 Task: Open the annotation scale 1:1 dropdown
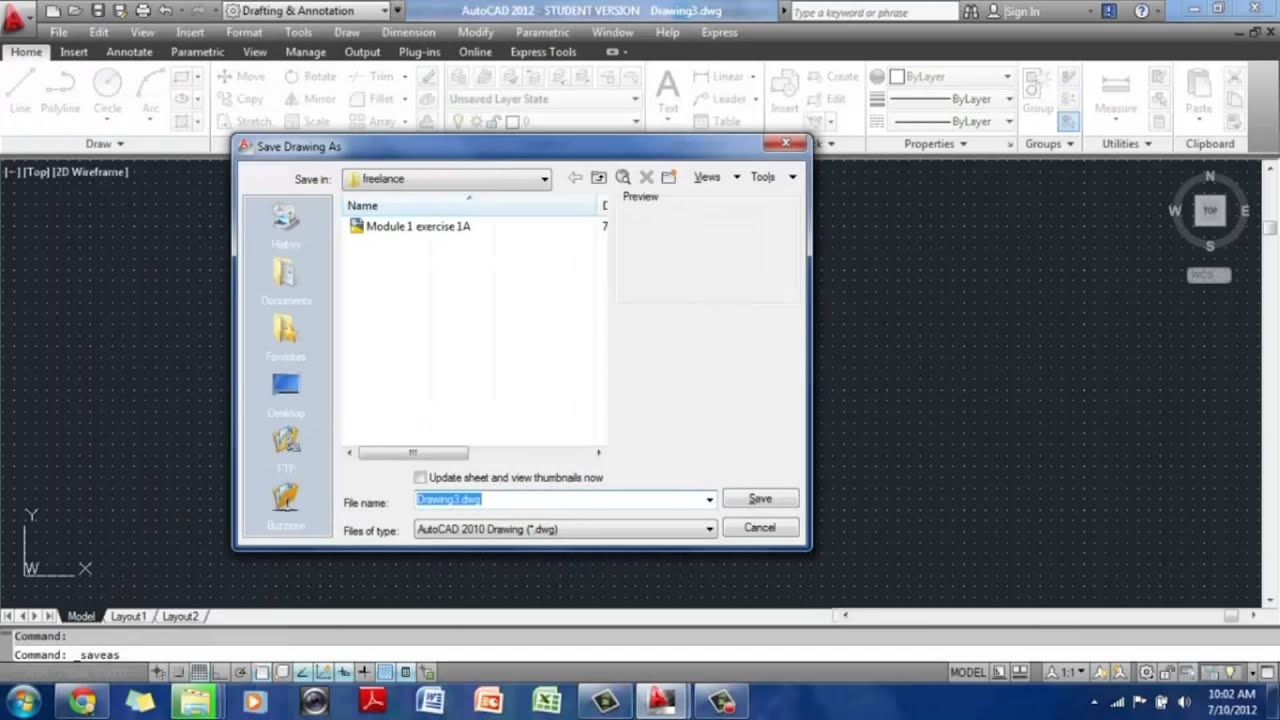click(x=1067, y=672)
